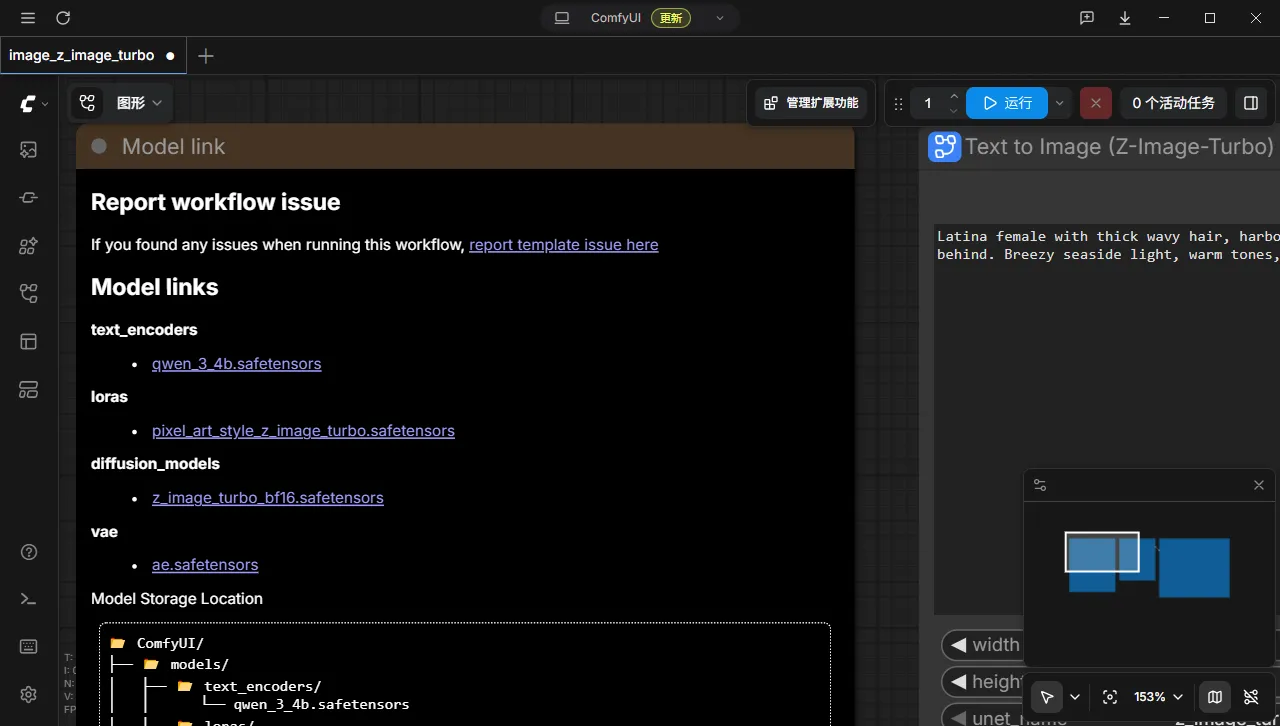Expand the ComfyUI logo menu chevron
Viewport: 1280px width, 726px height.
coord(45,103)
